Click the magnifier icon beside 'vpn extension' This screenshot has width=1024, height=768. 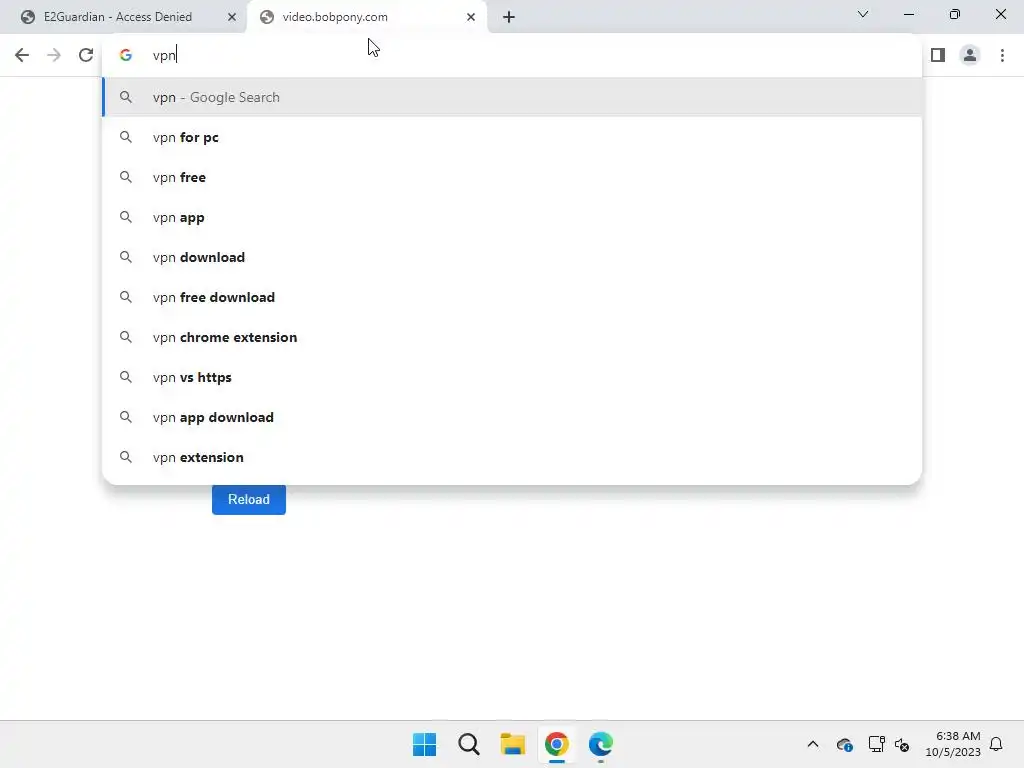pos(126,457)
